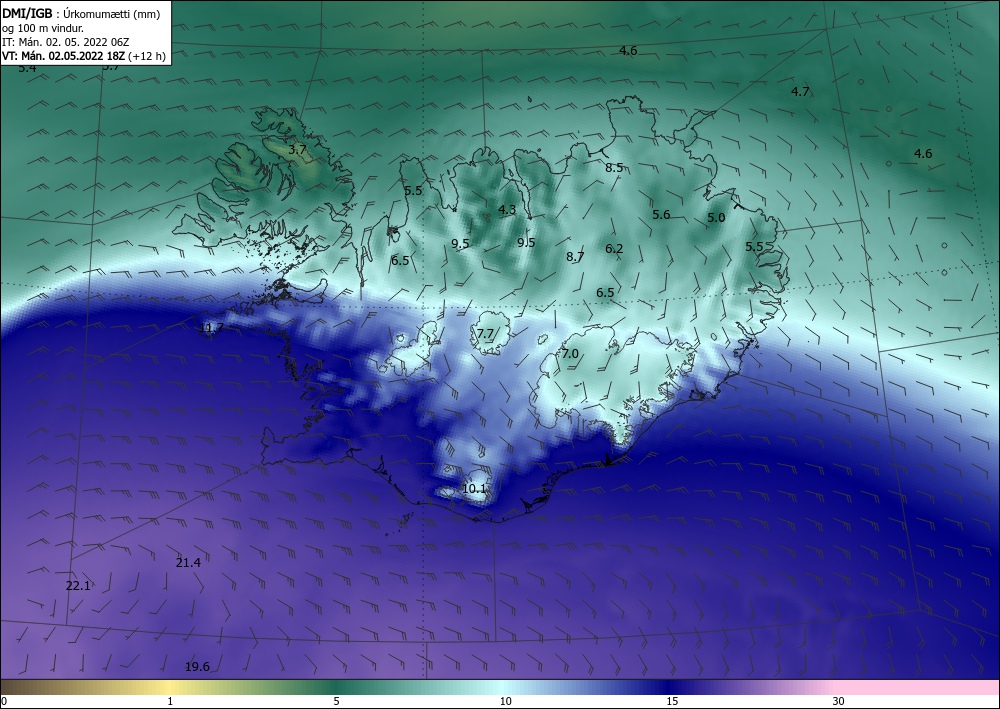
Task: Click the '30' label on the color scale
Action: 839,702
